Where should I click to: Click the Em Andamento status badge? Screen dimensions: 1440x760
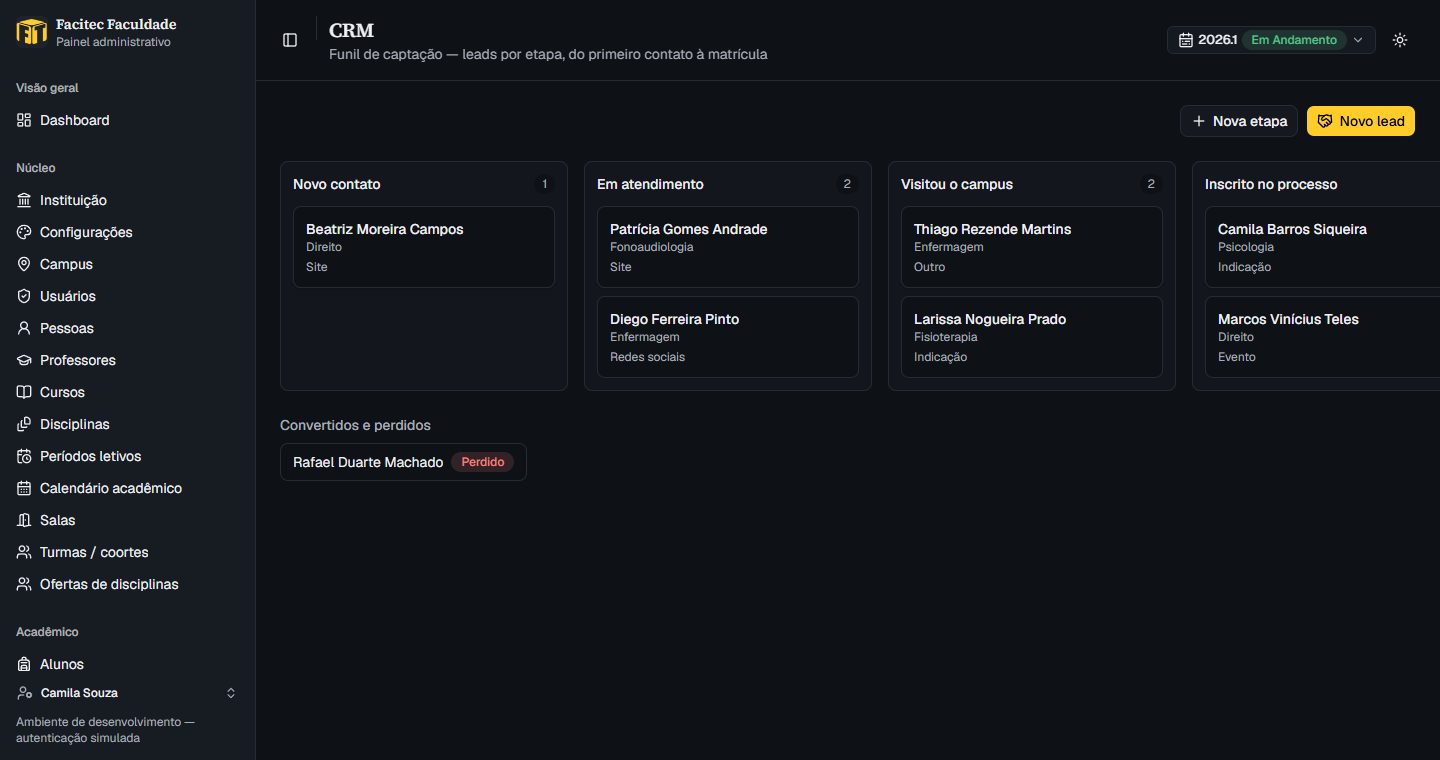point(1294,40)
